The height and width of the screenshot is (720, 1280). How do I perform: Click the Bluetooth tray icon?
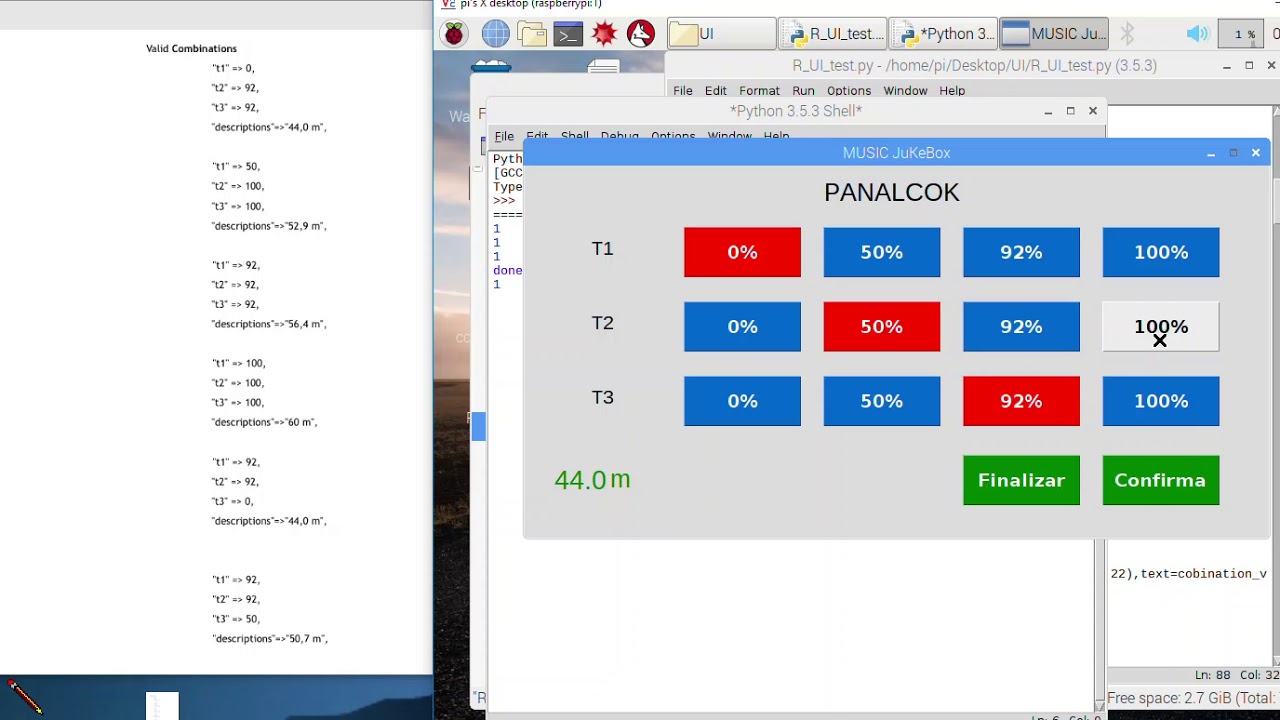[1127, 34]
